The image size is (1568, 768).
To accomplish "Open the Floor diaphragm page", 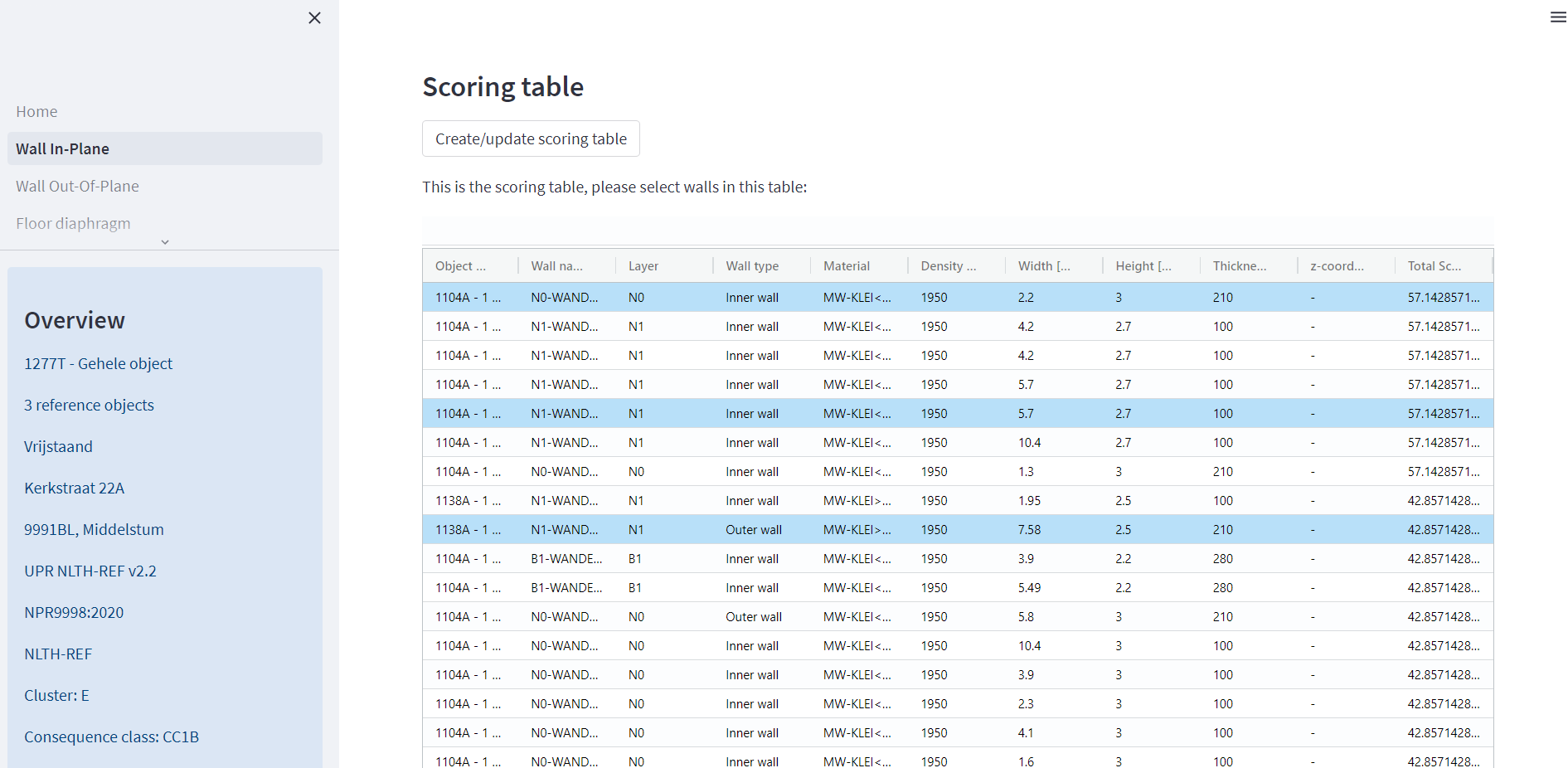I will pyautogui.click(x=73, y=223).
